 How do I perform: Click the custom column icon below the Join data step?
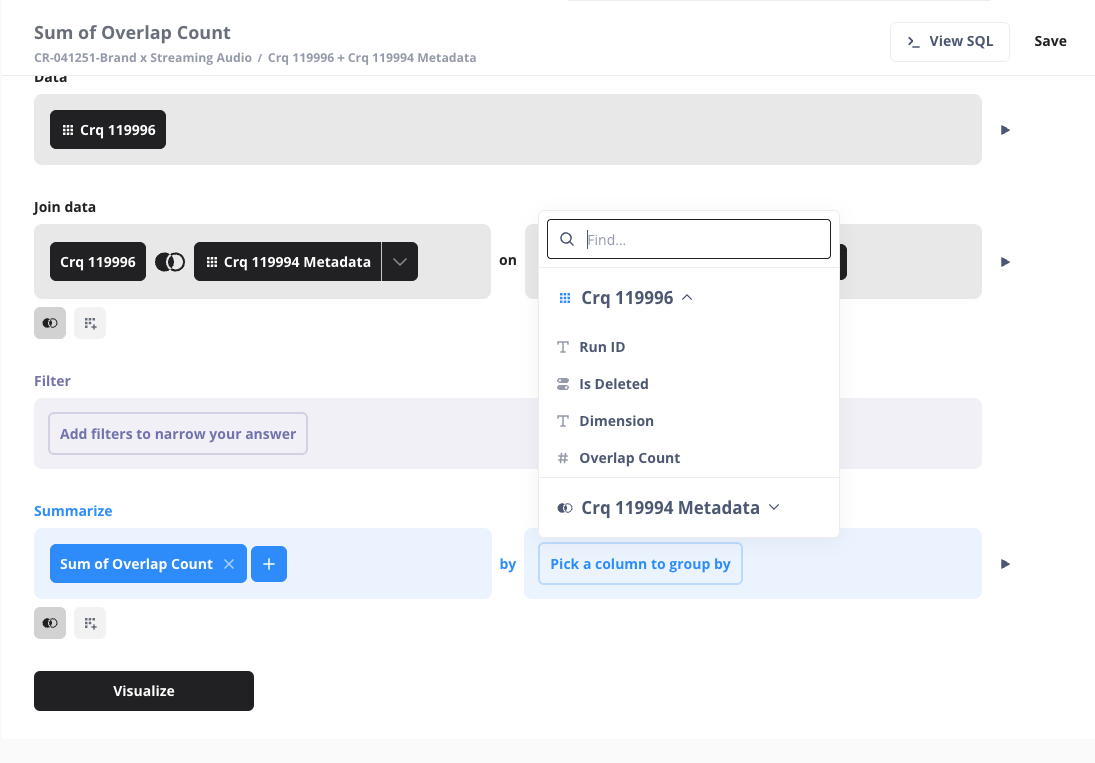tap(90, 323)
